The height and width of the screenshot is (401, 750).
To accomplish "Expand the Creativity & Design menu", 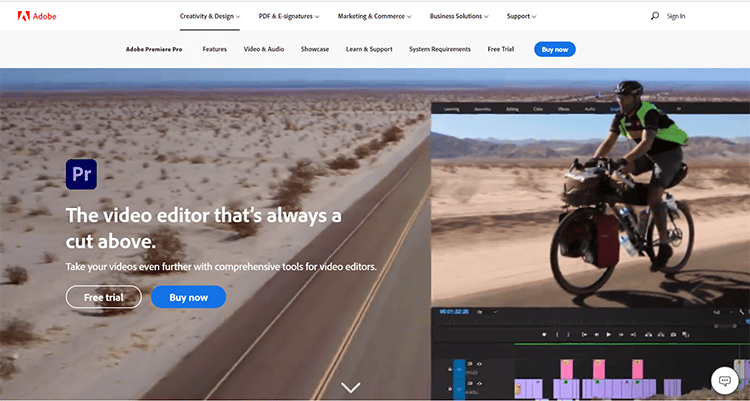I will click(x=209, y=16).
